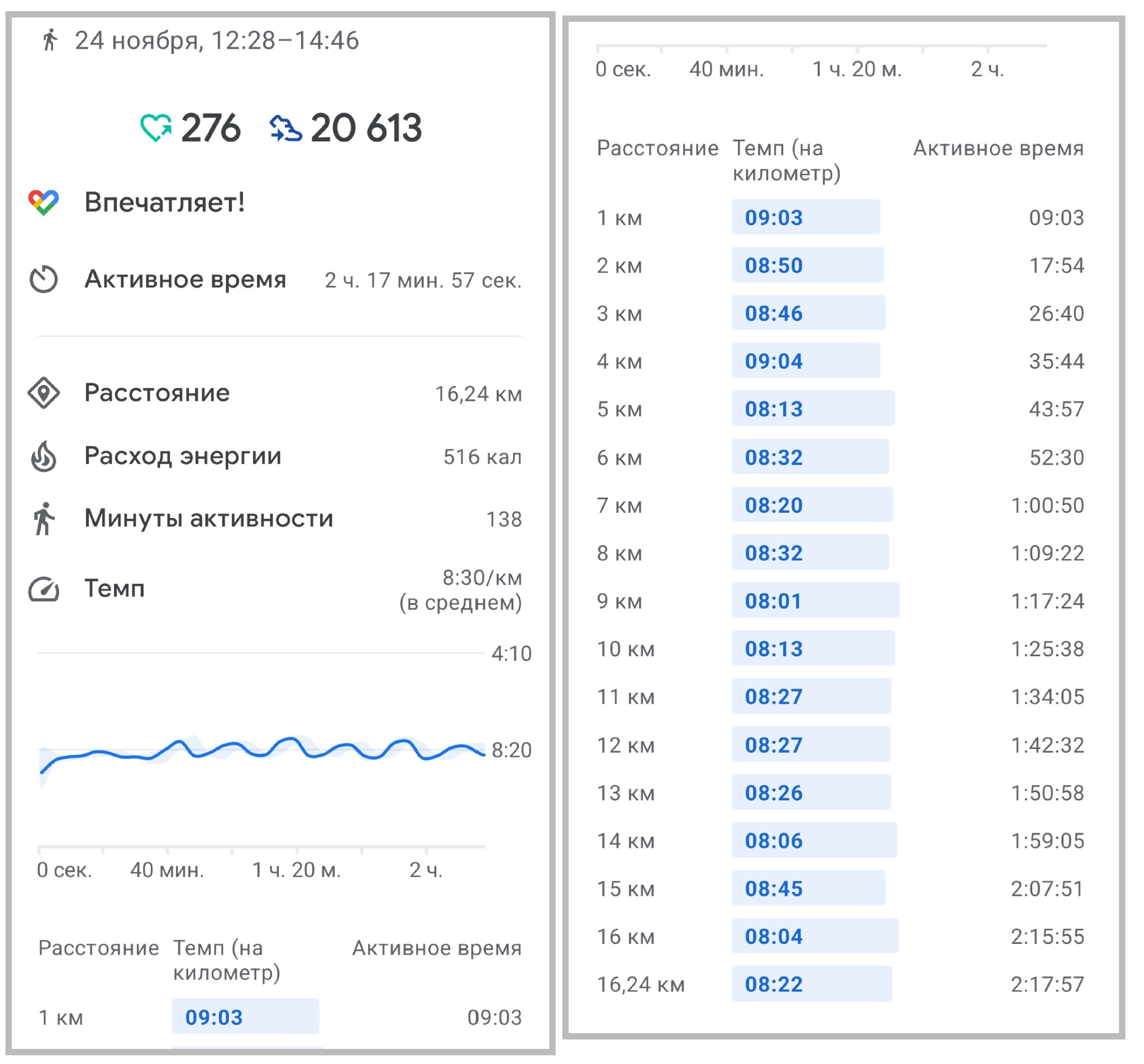Screen dimensions: 1144x1064
Task: Tap the energy value 516 кал
Action: coord(483,457)
